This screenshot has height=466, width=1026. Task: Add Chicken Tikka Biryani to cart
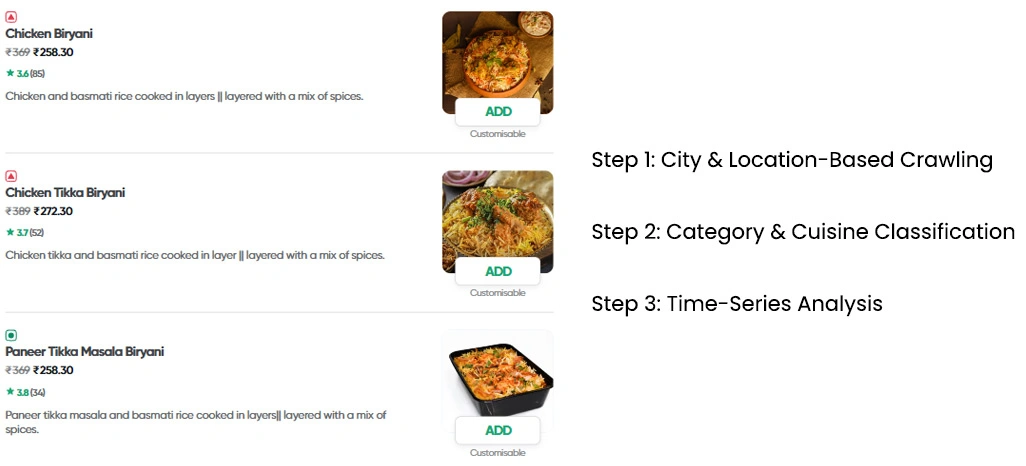point(497,271)
